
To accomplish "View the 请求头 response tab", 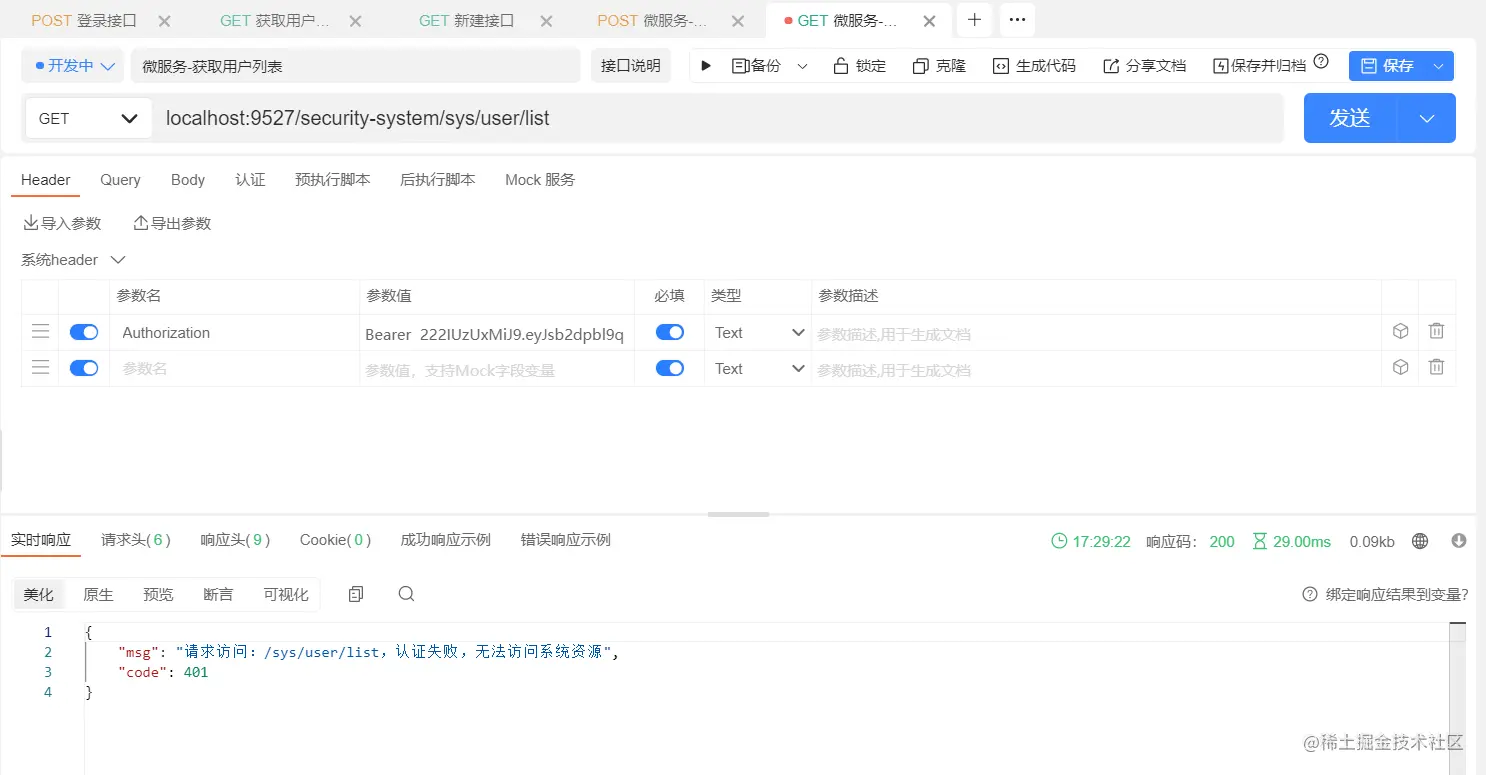I will 136,540.
